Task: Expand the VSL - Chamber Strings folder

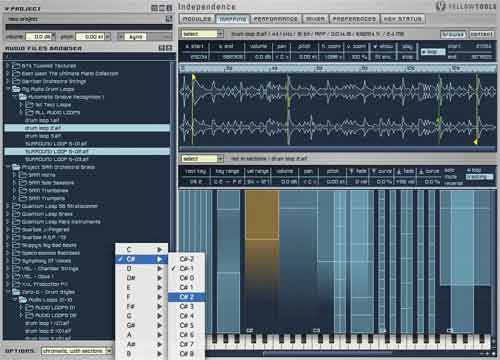Action: tap(7, 269)
